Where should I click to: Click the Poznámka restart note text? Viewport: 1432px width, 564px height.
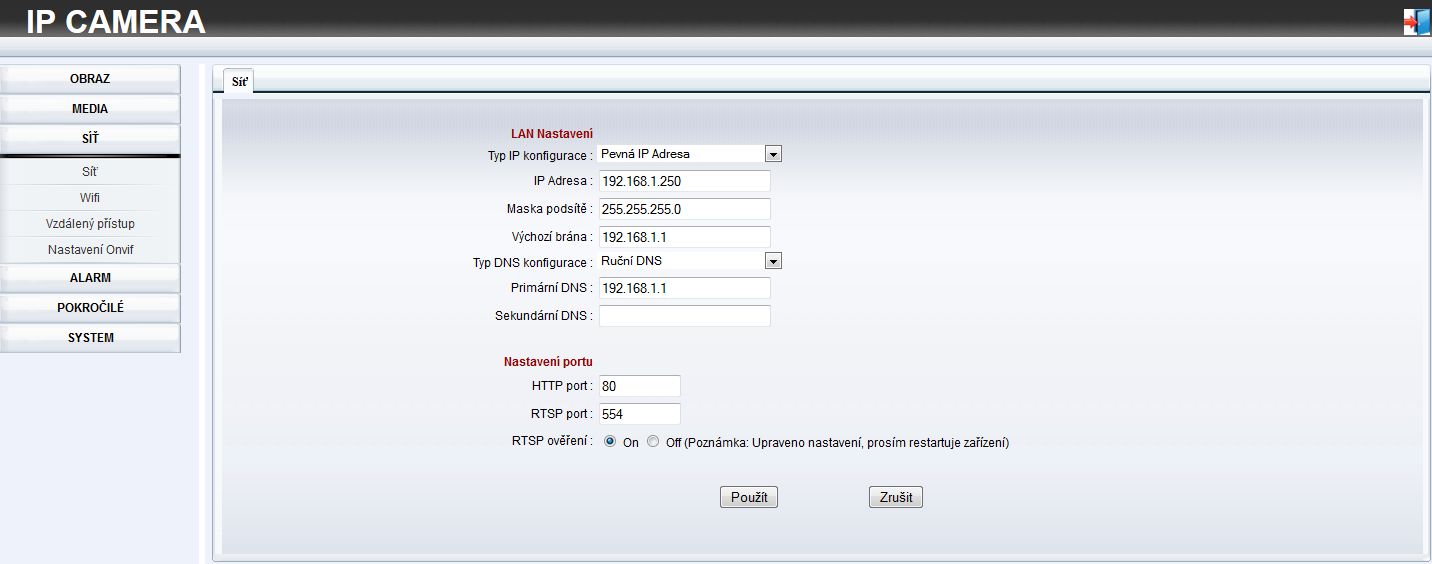847,443
